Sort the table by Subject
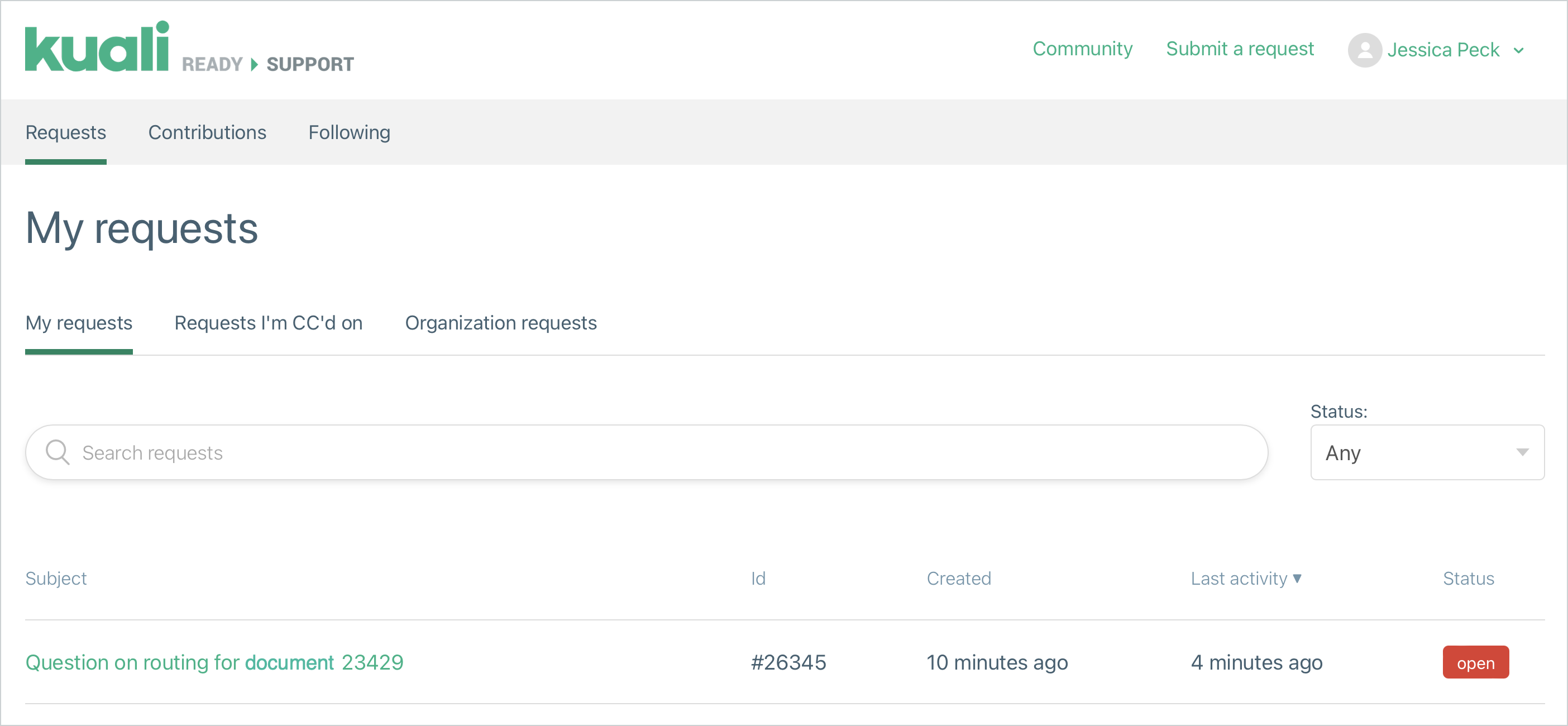This screenshot has height=726, width=1568. 56,579
